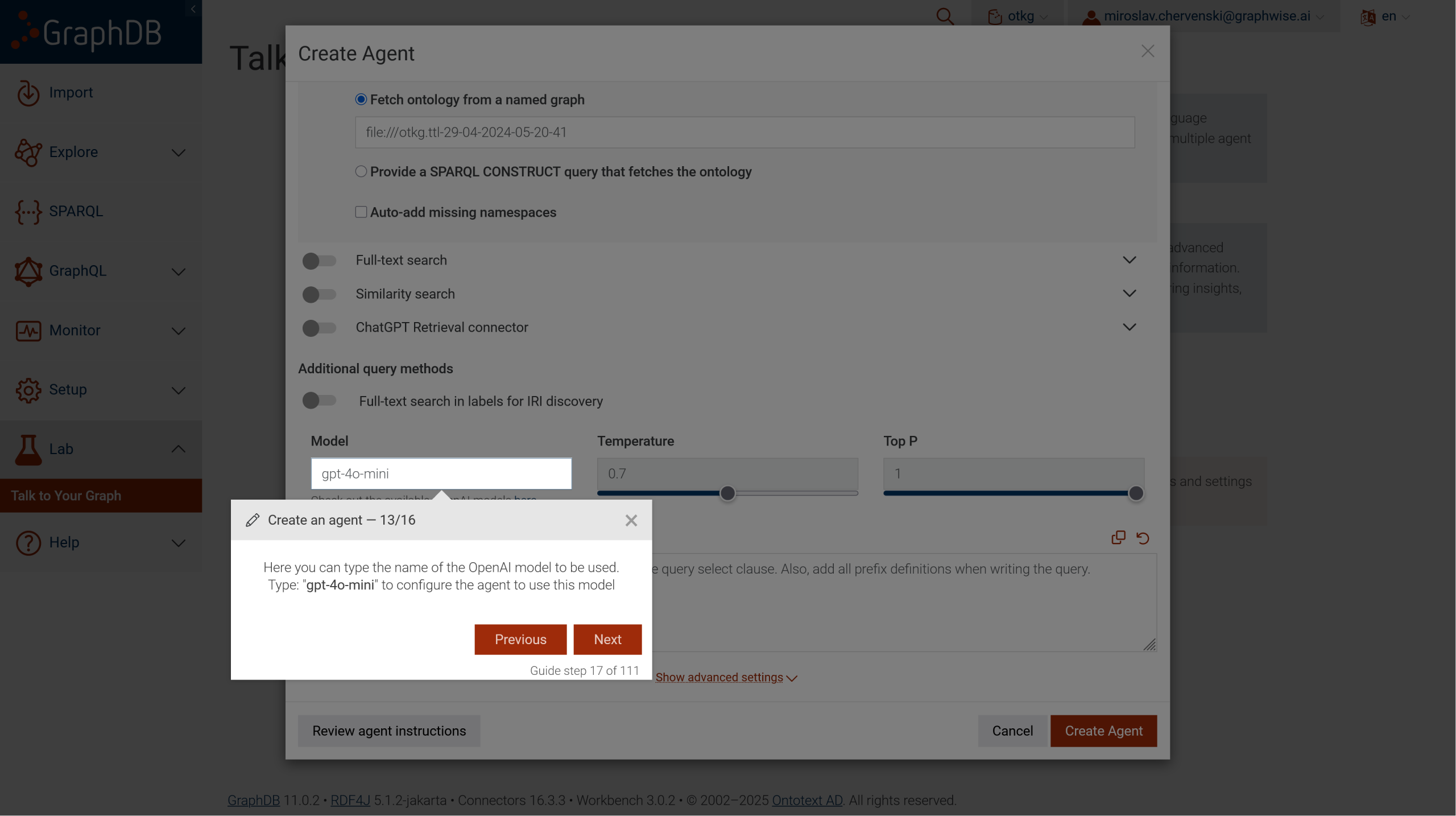This screenshot has width=1456, height=816.
Task: Click the Top P slider handle
Action: click(x=1136, y=493)
